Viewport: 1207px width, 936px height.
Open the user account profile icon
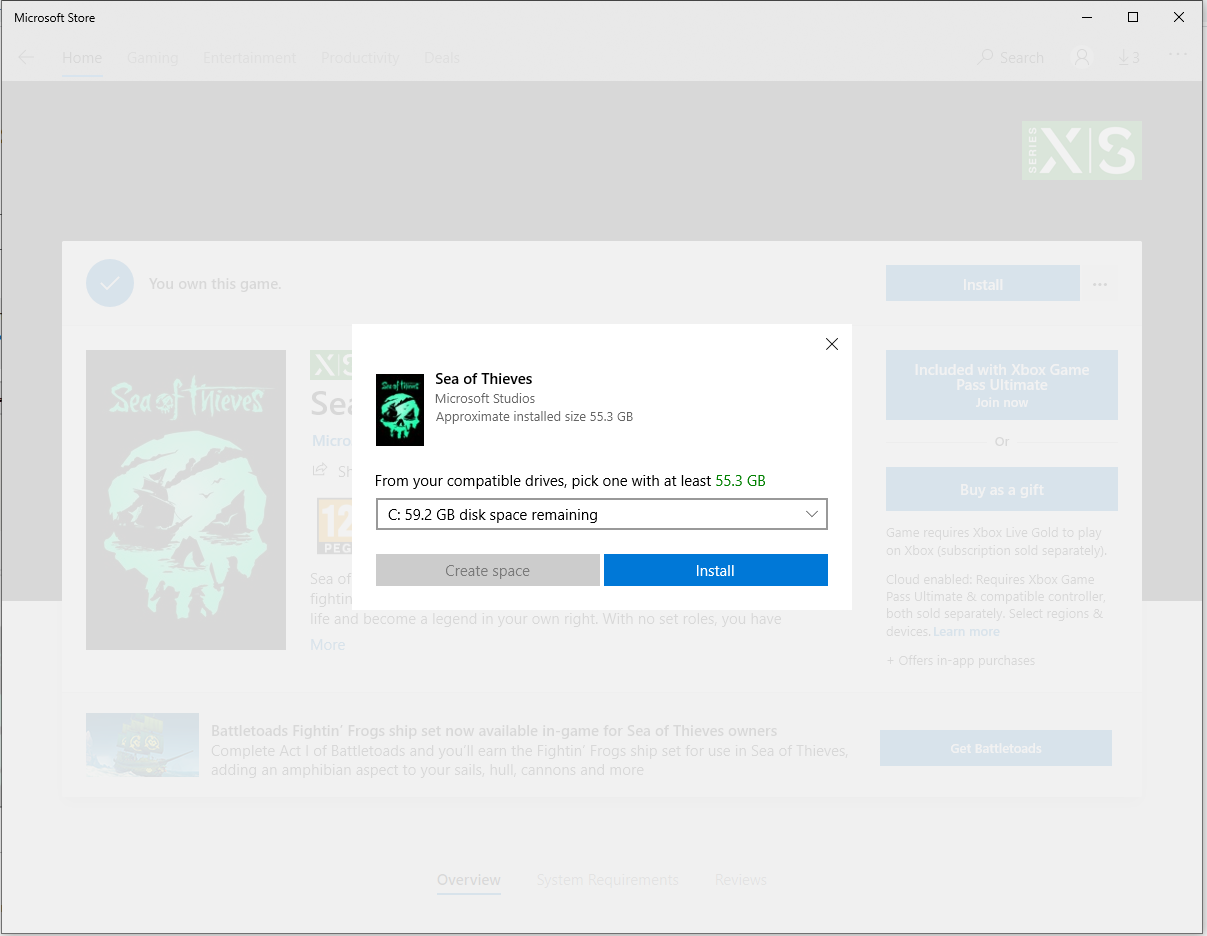[x=1082, y=58]
